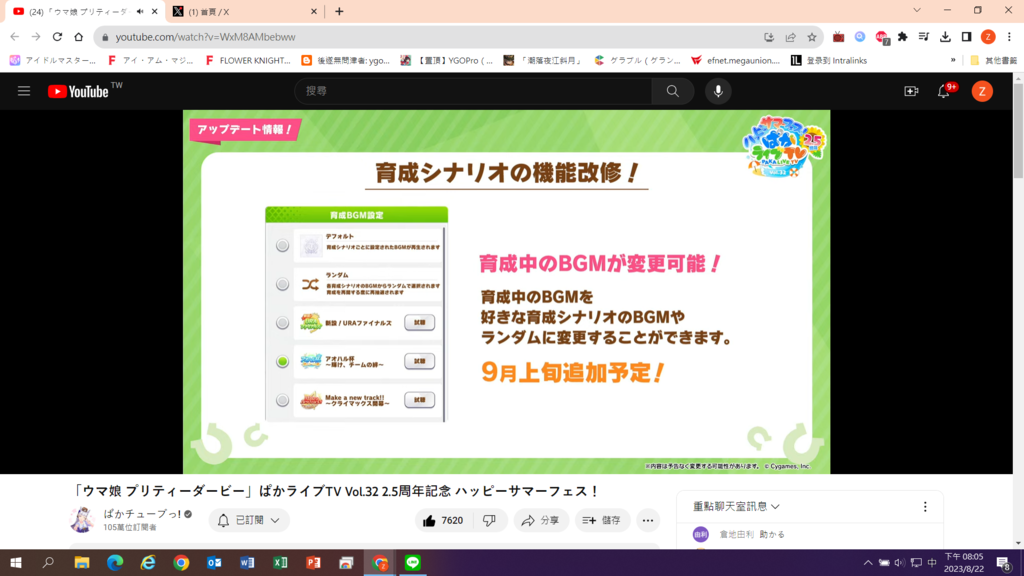Open more actions under the video
Image resolution: width=1024 pixels, height=576 pixels.
[x=648, y=520]
